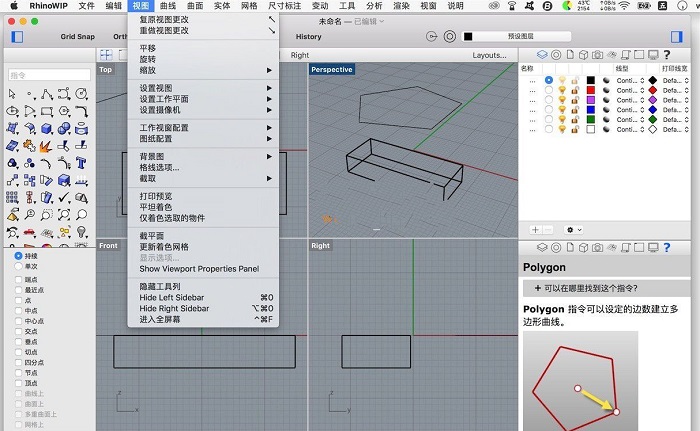Select the 持续 persistent snap radio button

pyautogui.click(x=18, y=256)
